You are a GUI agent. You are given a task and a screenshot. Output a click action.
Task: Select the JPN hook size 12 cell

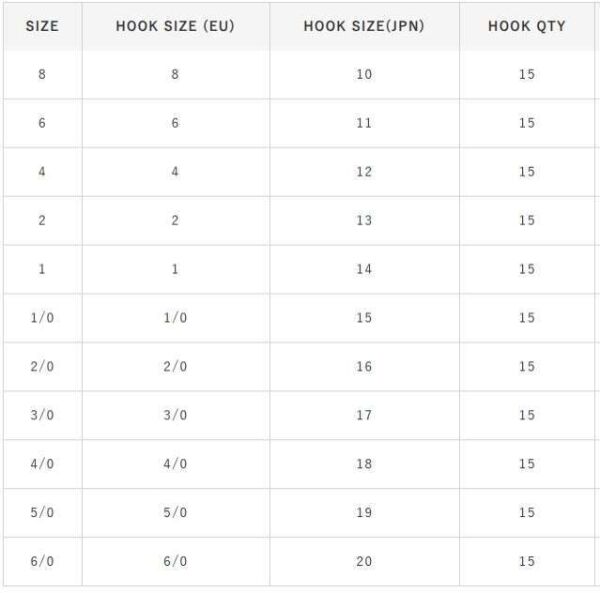(364, 172)
